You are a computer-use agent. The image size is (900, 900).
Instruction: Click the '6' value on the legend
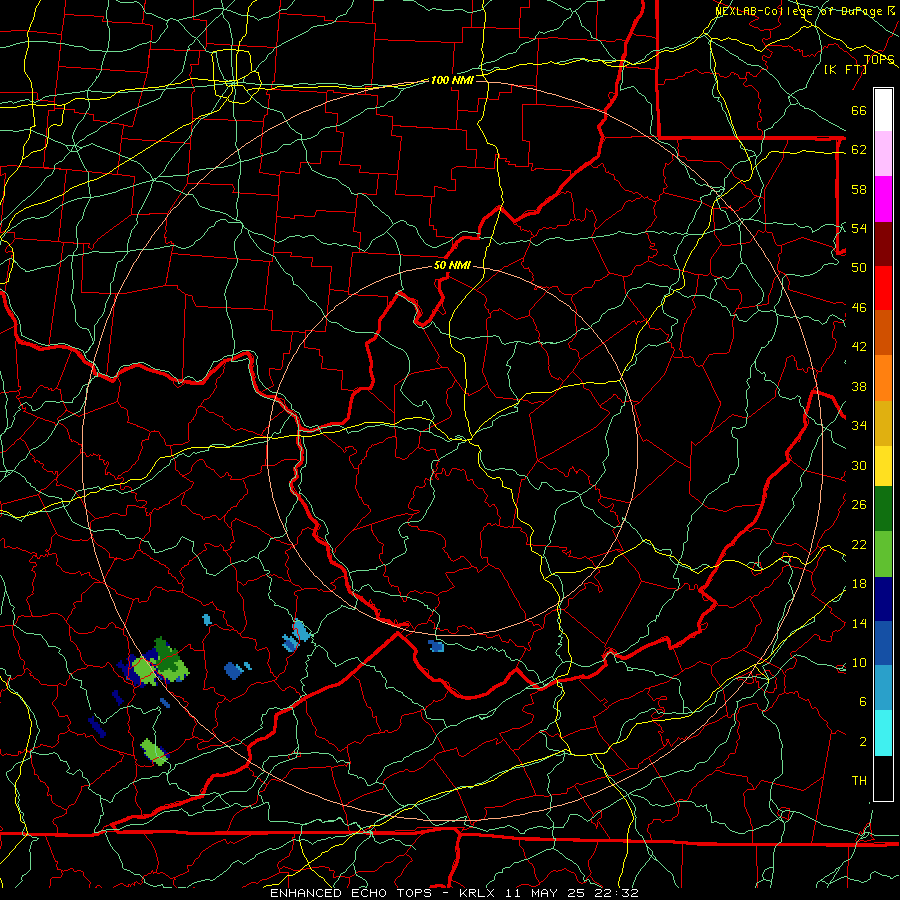coord(863,702)
